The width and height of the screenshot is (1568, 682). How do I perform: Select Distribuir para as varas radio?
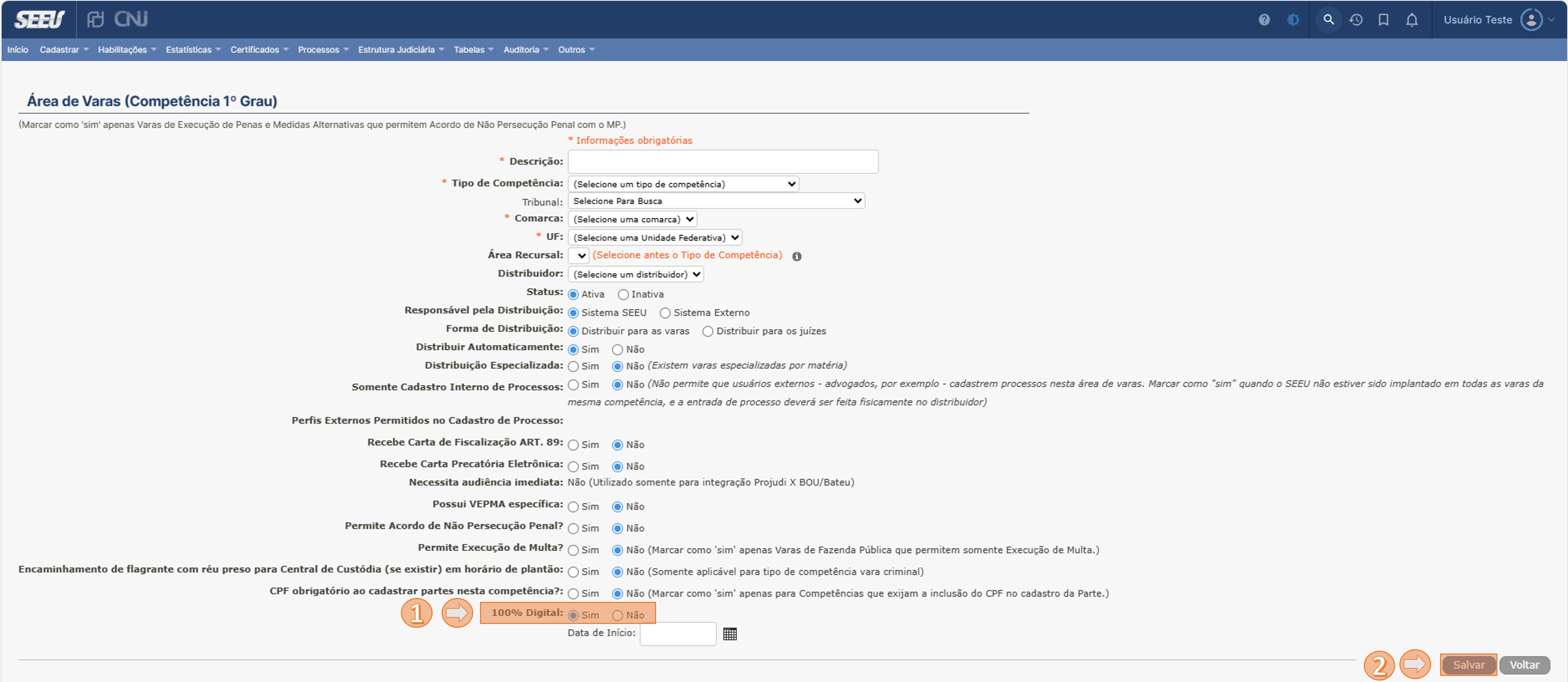coord(573,332)
